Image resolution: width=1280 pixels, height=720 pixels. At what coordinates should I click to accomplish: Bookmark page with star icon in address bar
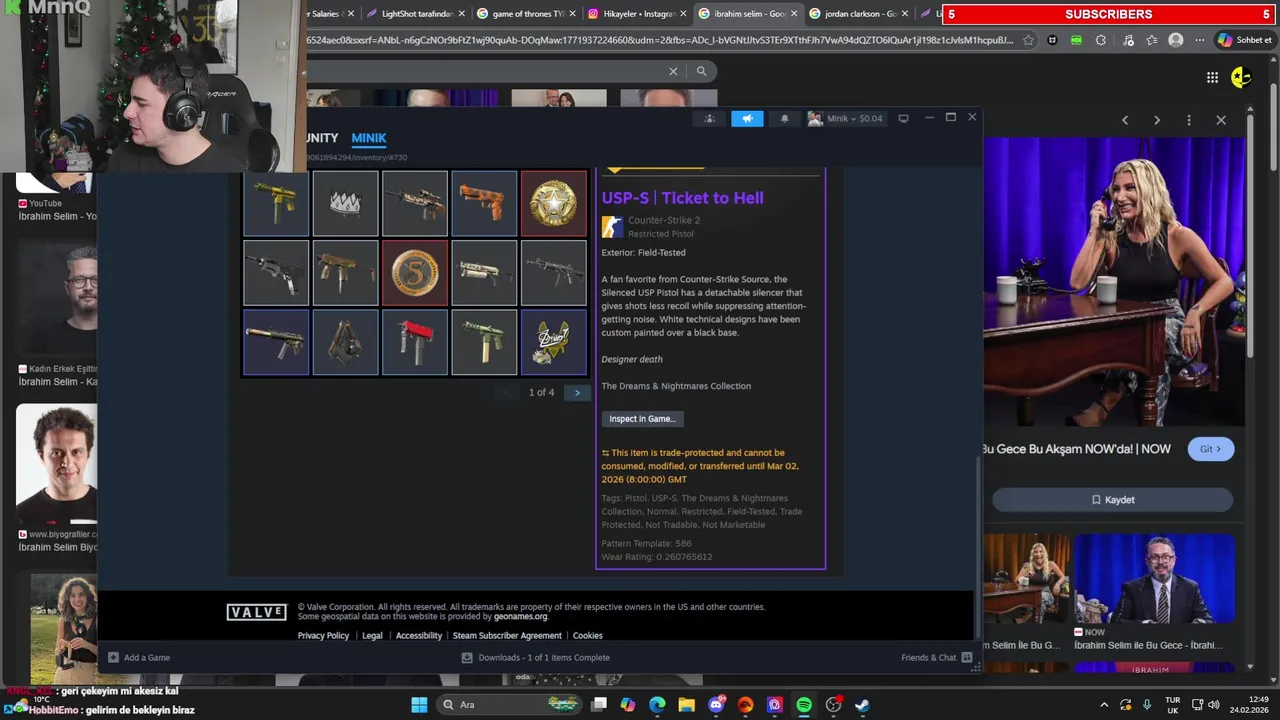click(x=1028, y=40)
